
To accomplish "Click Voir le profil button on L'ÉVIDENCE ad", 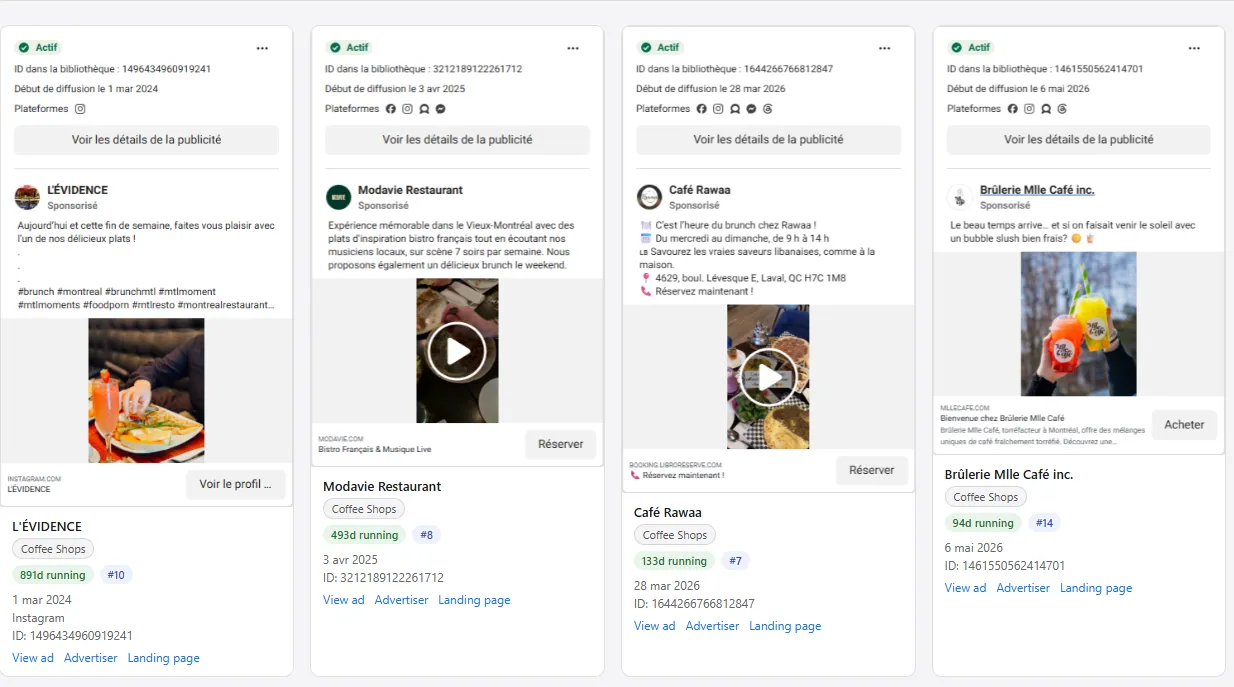I will coord(235,484).
